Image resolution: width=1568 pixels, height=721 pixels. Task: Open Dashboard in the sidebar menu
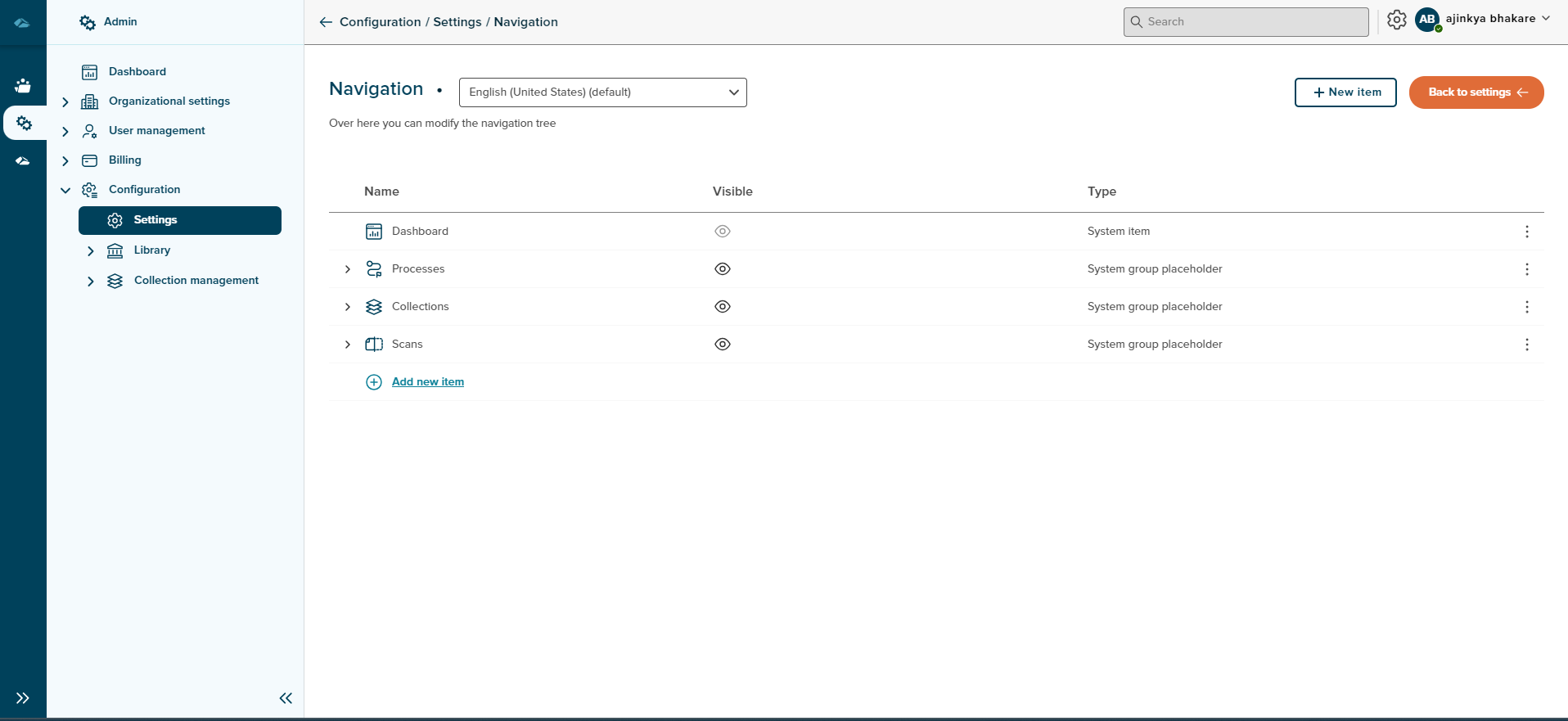tap(137, 72)
